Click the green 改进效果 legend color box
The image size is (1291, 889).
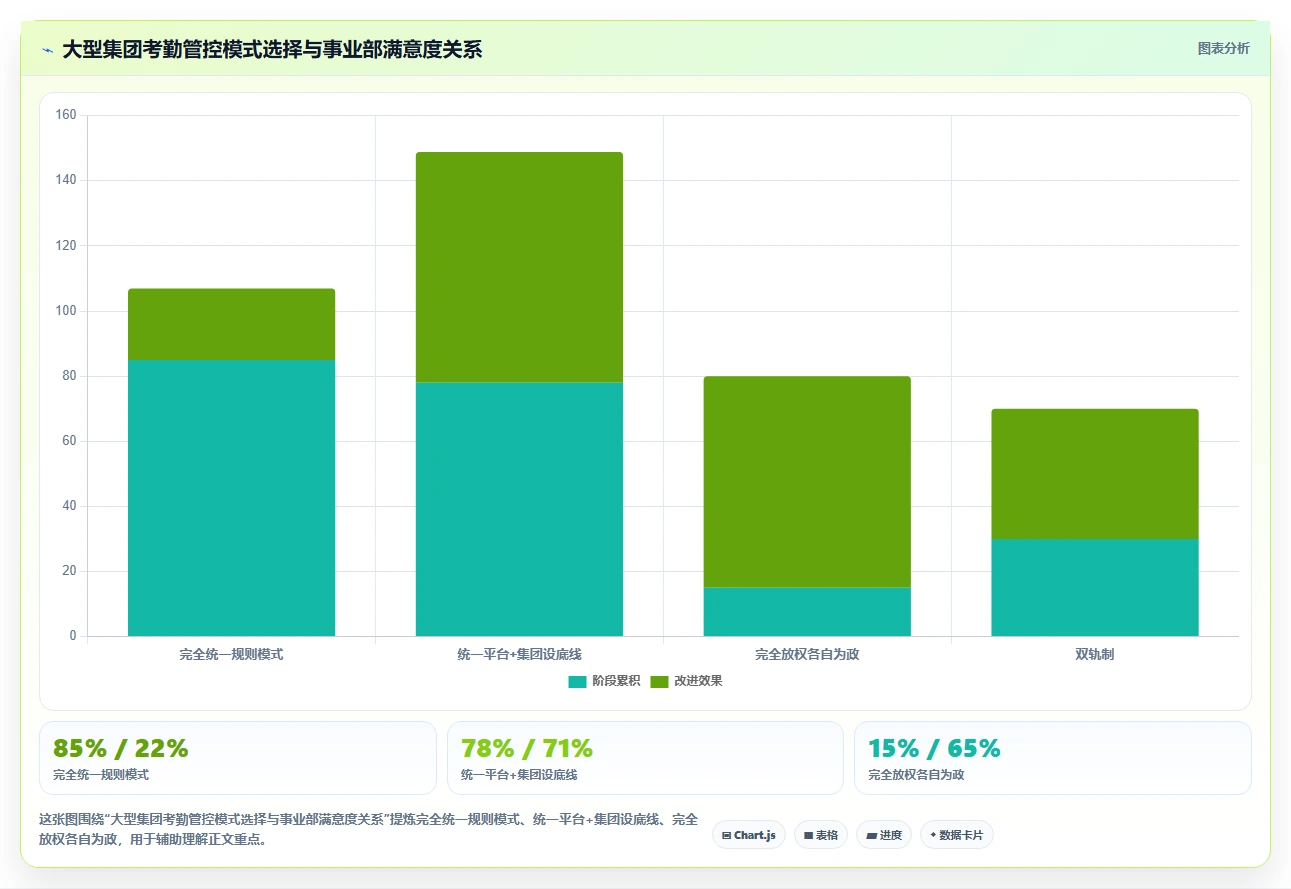pyautogui.click(x=659, y=681)
